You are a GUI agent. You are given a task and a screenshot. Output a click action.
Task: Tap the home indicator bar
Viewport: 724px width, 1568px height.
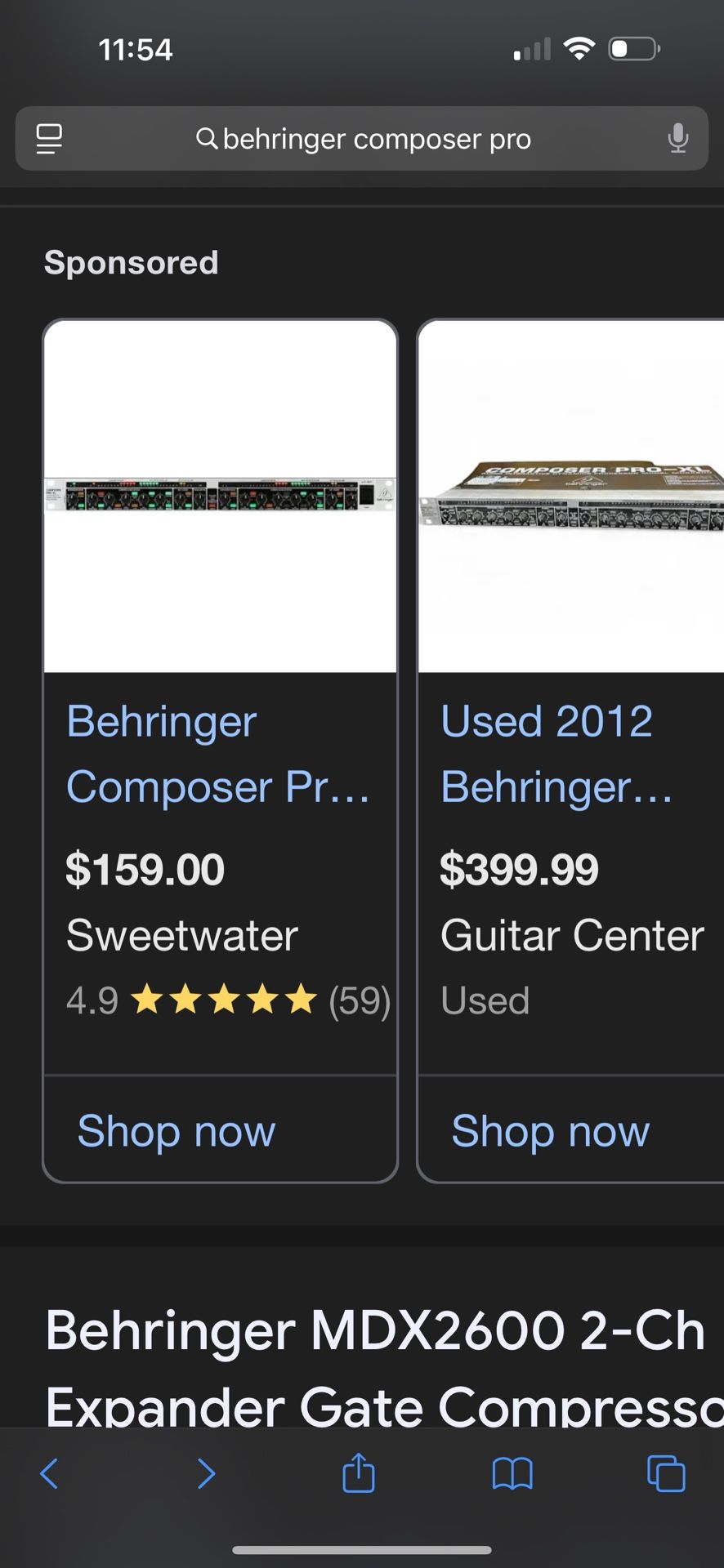362,1549
